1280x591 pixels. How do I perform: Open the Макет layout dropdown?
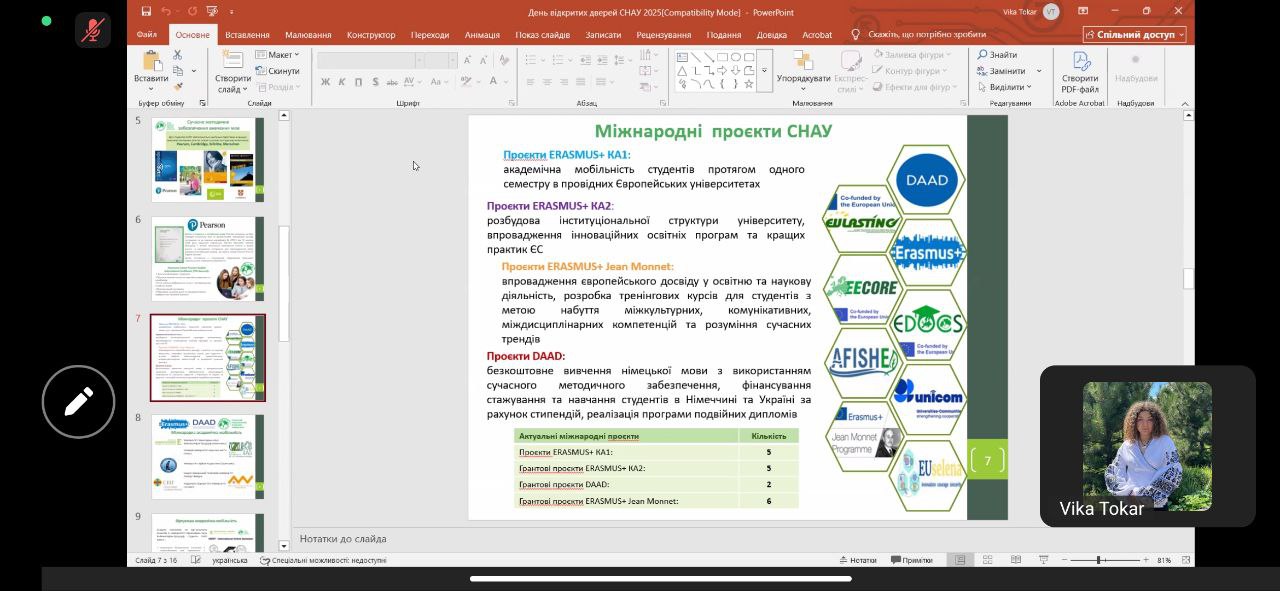coord(277,55)
